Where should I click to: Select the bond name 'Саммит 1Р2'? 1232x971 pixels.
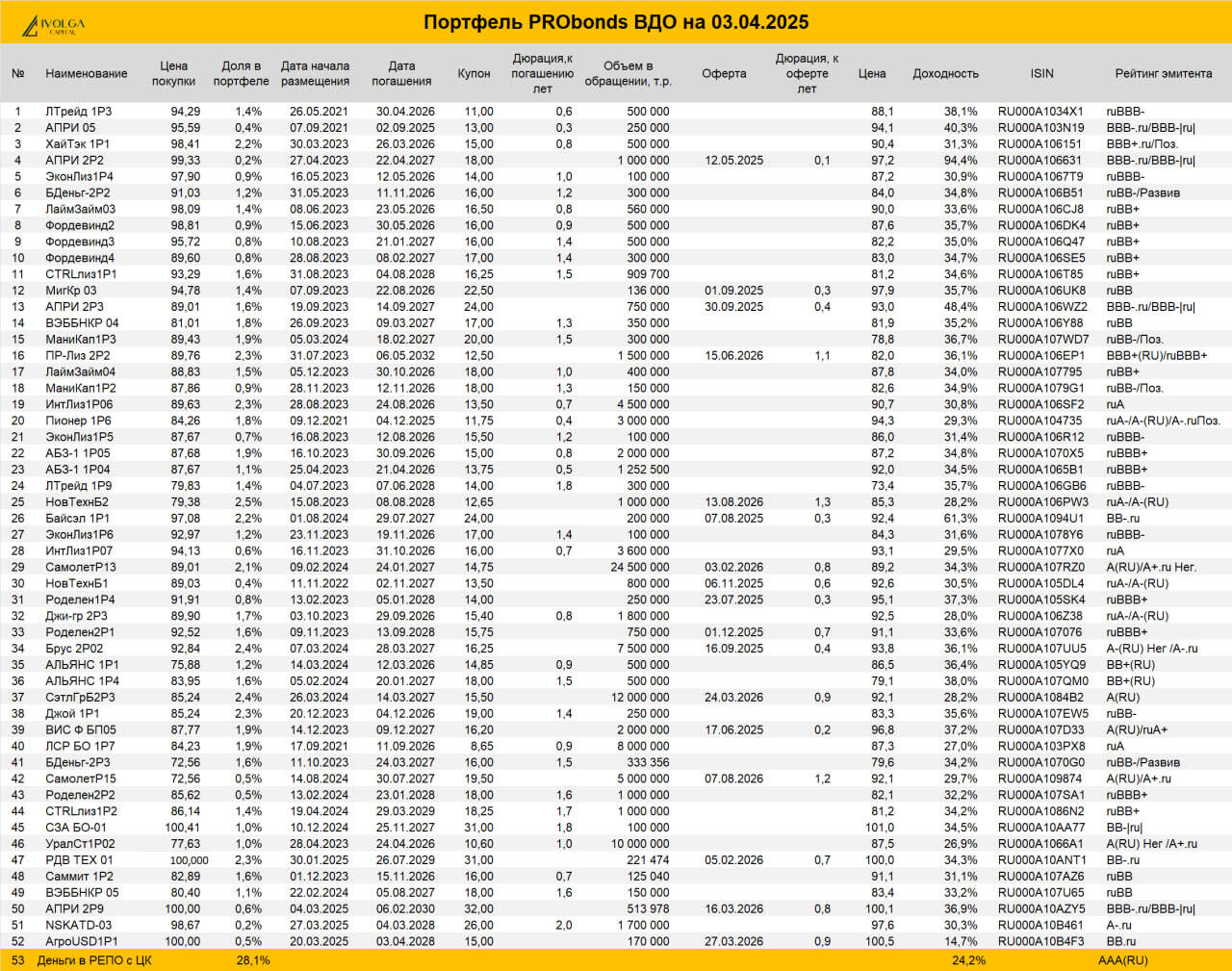[79, 877]
